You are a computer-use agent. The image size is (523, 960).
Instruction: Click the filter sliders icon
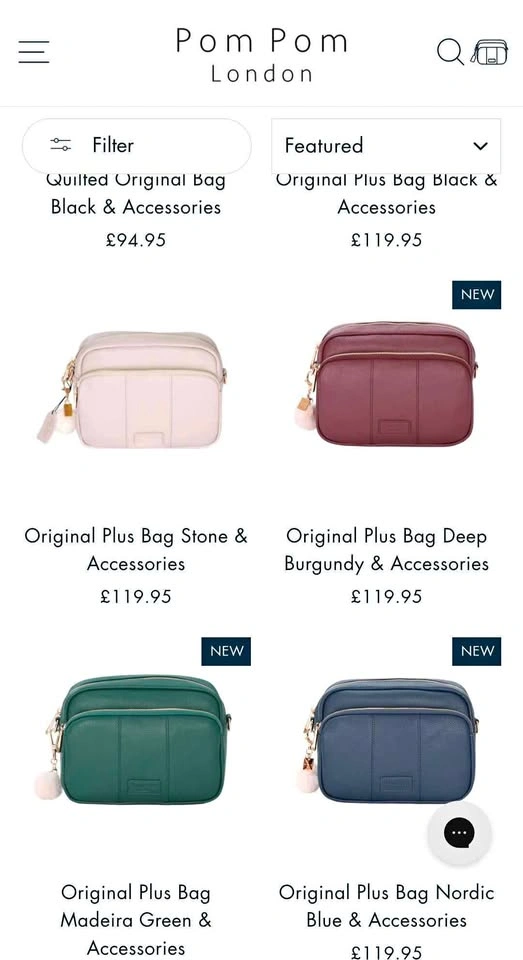61,145
